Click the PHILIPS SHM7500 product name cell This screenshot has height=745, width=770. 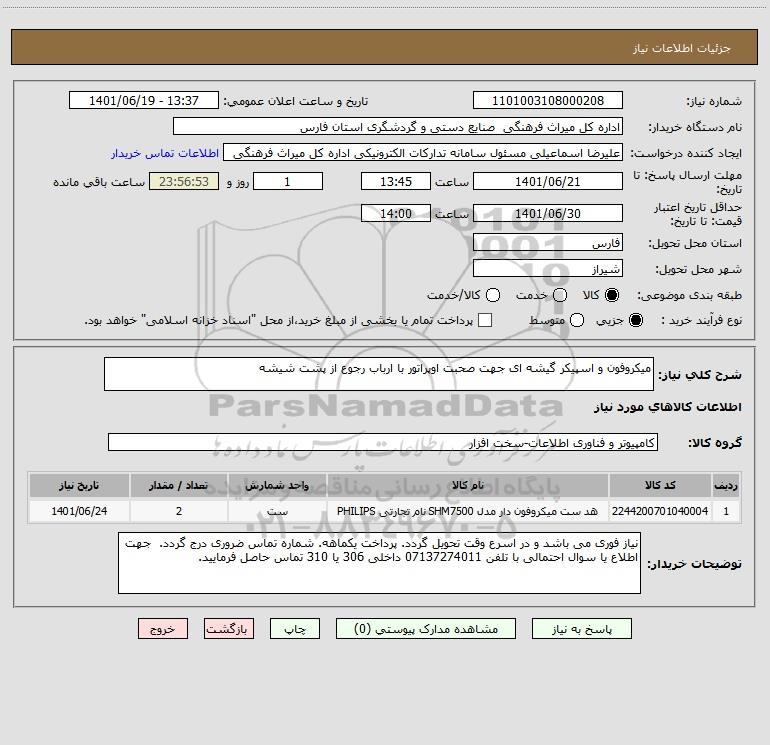point(468,511)
